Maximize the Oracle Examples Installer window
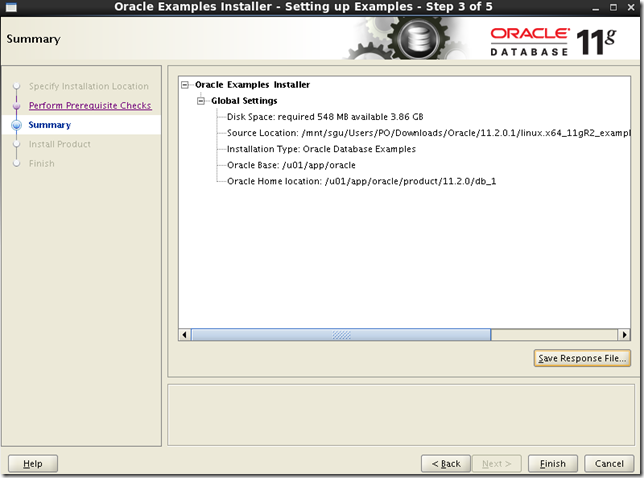Image resolution: width=644 pixels, height=478 pixels. point(613,7)
